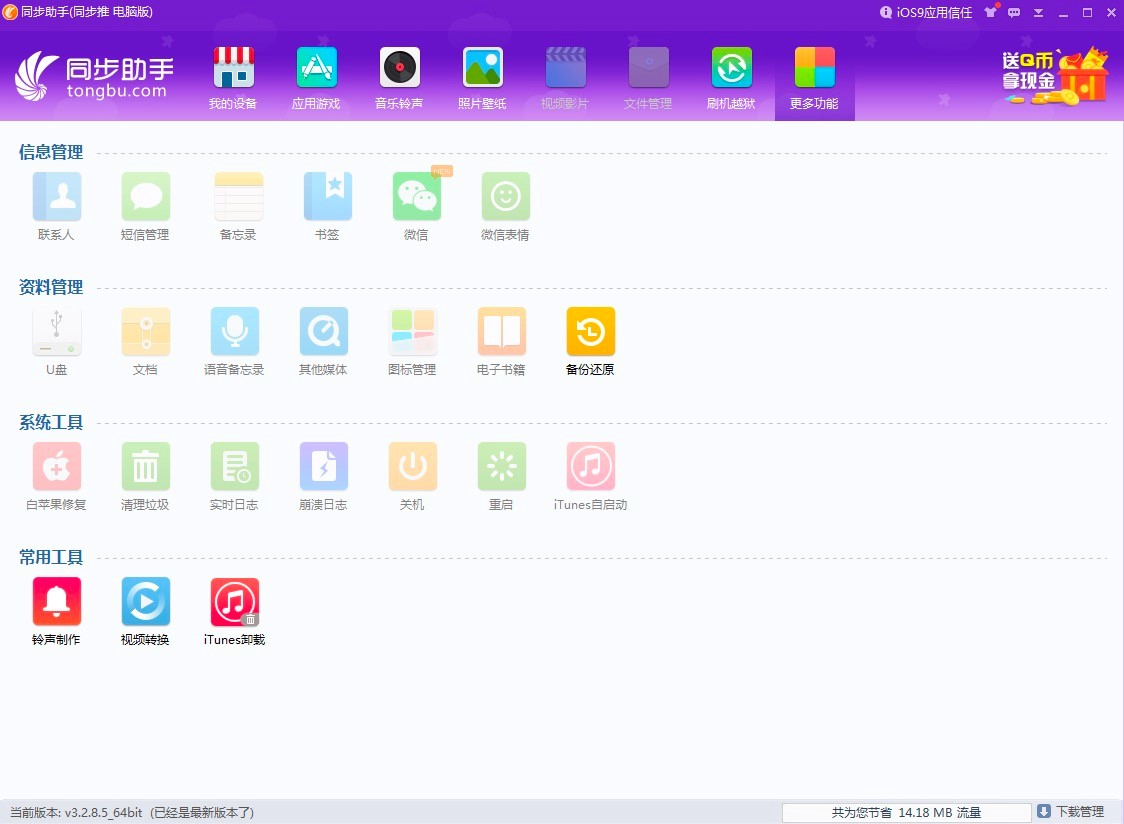1124x824 pixels.
Task: Open the 备份还原 backup restore icon
Action: pyautogui.click(x=590, y=332)
